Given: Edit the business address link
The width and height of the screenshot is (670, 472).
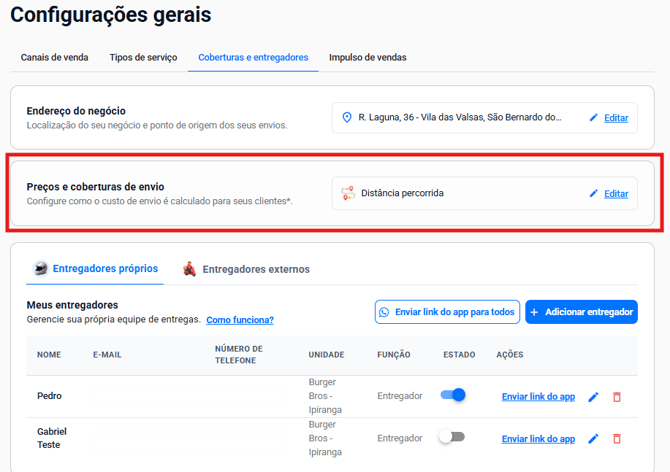Looking at the screenshot, I should click(616, 118).
